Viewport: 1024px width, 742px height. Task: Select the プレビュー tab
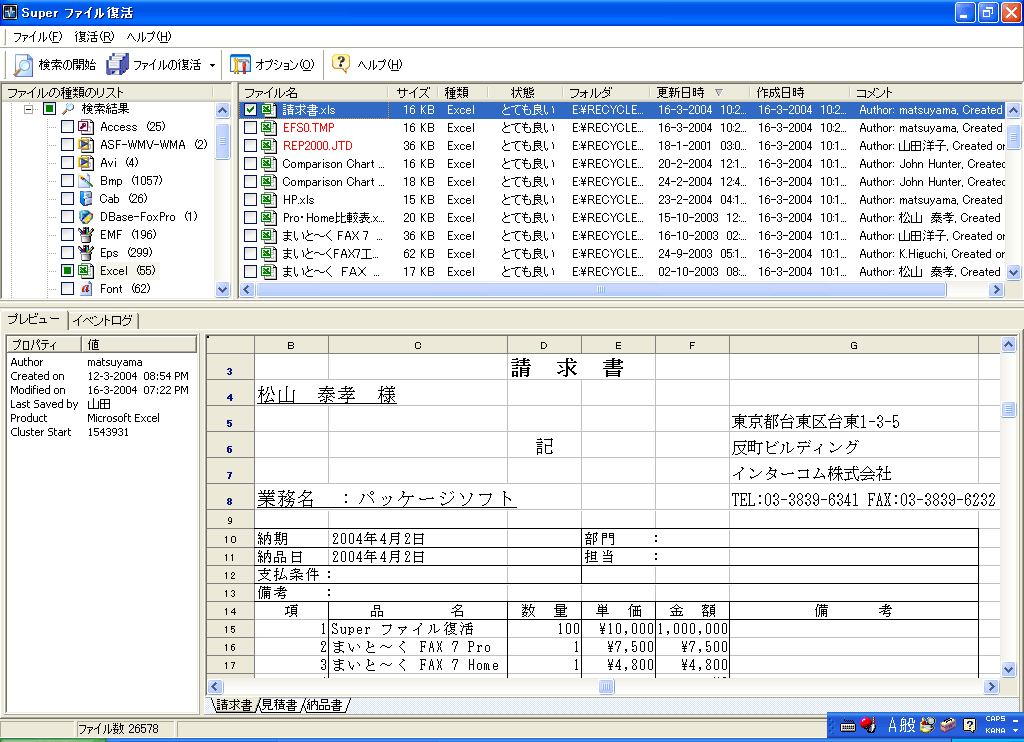(33, 319)
